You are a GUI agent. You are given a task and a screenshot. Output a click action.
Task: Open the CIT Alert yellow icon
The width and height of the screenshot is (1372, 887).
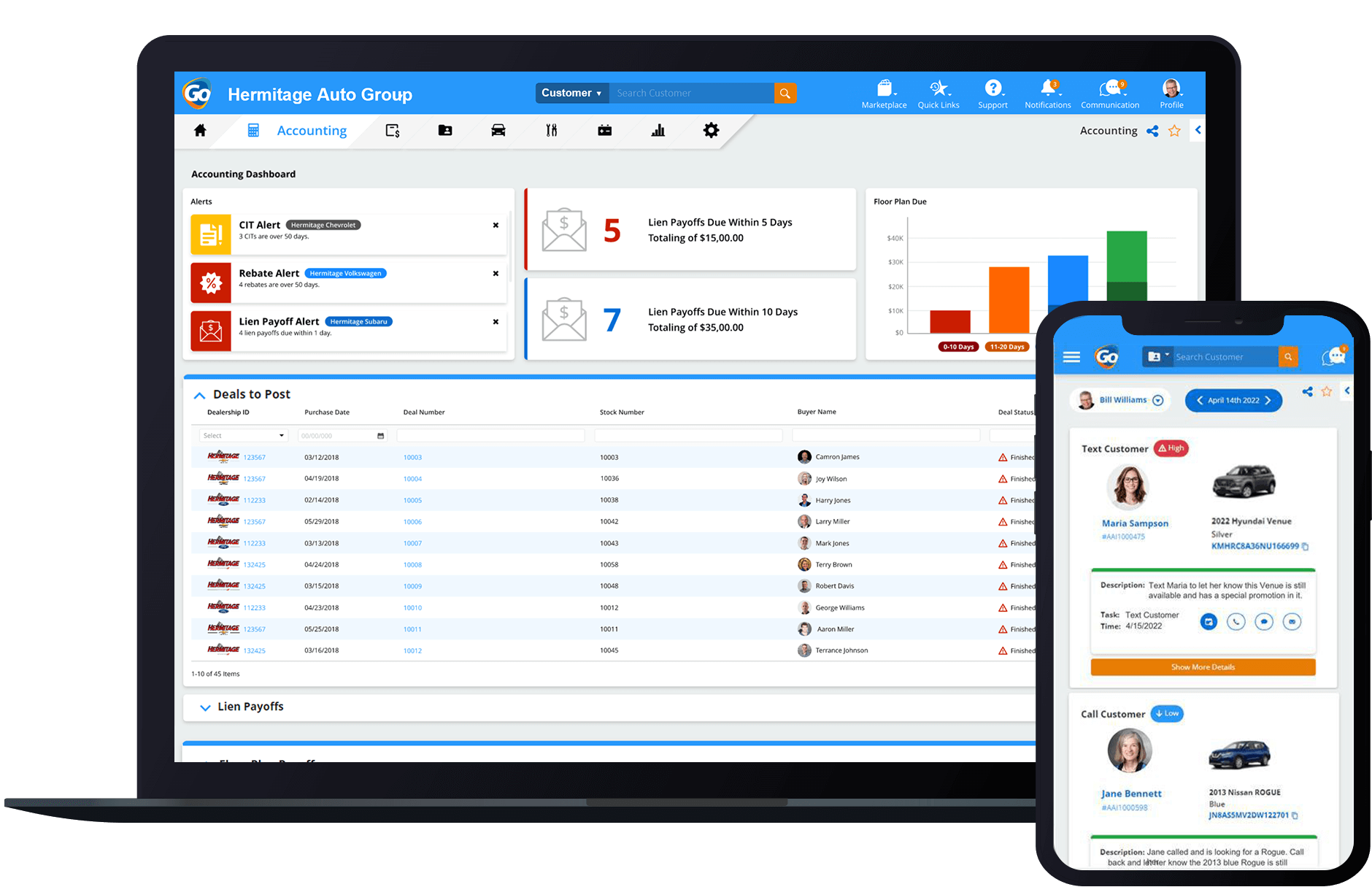(211, 234)
